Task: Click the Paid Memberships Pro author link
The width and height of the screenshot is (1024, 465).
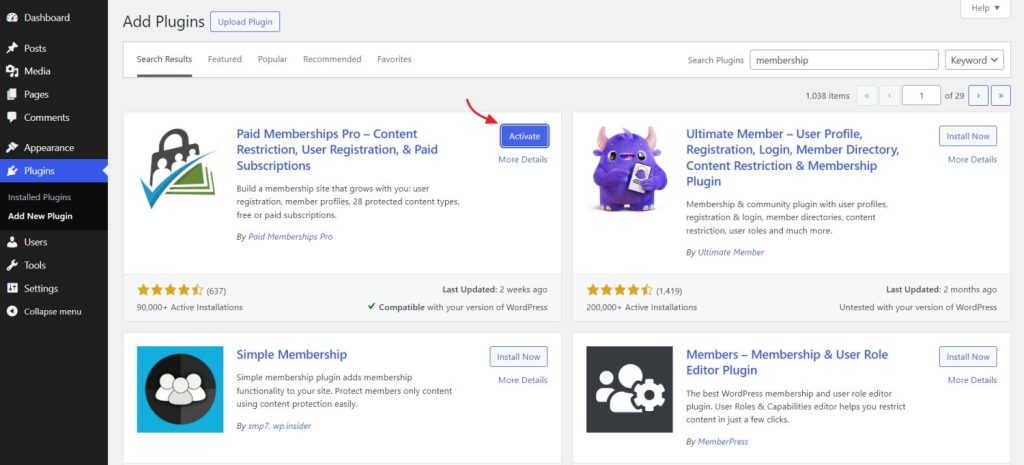Action: tap(291, 237)
